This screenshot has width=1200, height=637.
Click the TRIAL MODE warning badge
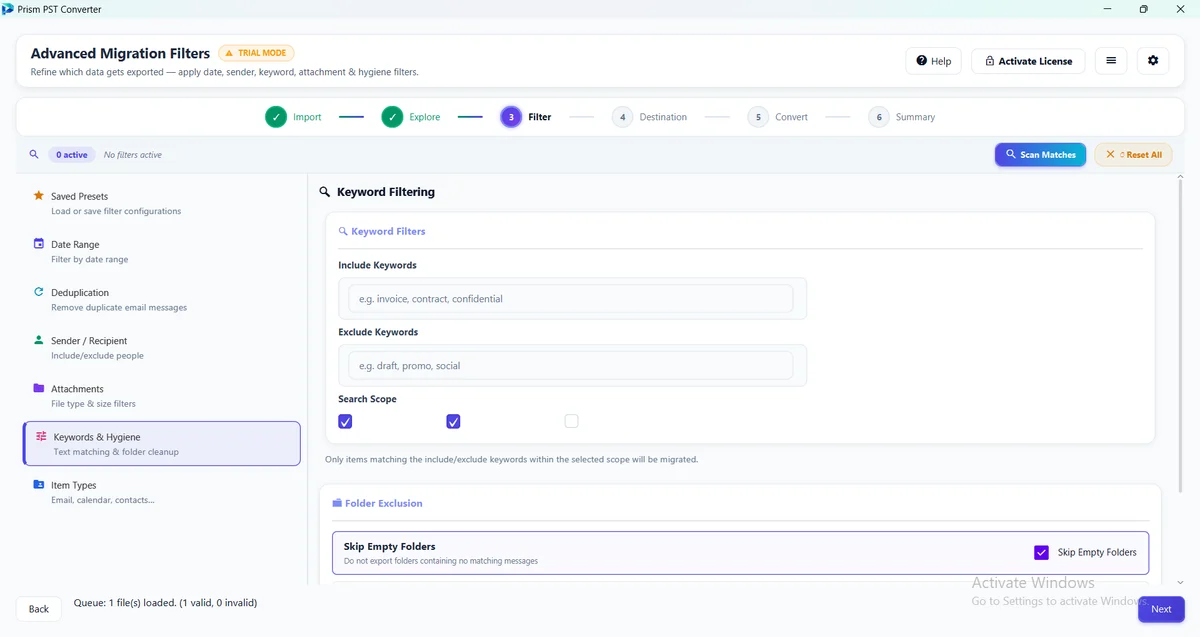point(256,53)
